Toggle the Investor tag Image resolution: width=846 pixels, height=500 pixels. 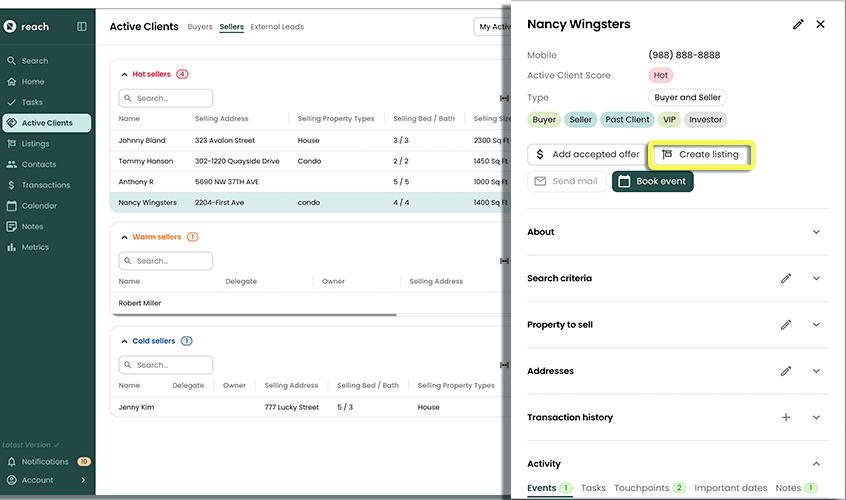coord(705,120)
